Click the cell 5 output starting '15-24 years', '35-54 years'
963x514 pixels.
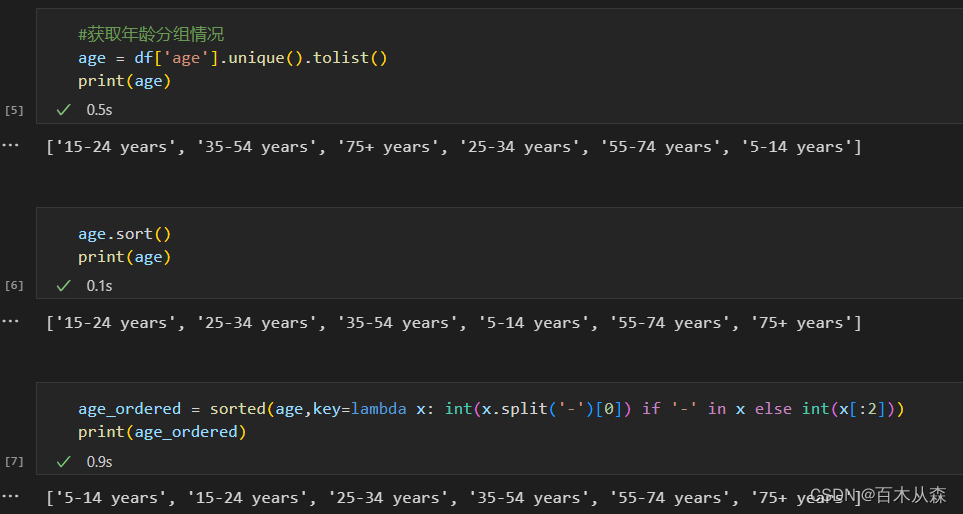coord(454,147)
